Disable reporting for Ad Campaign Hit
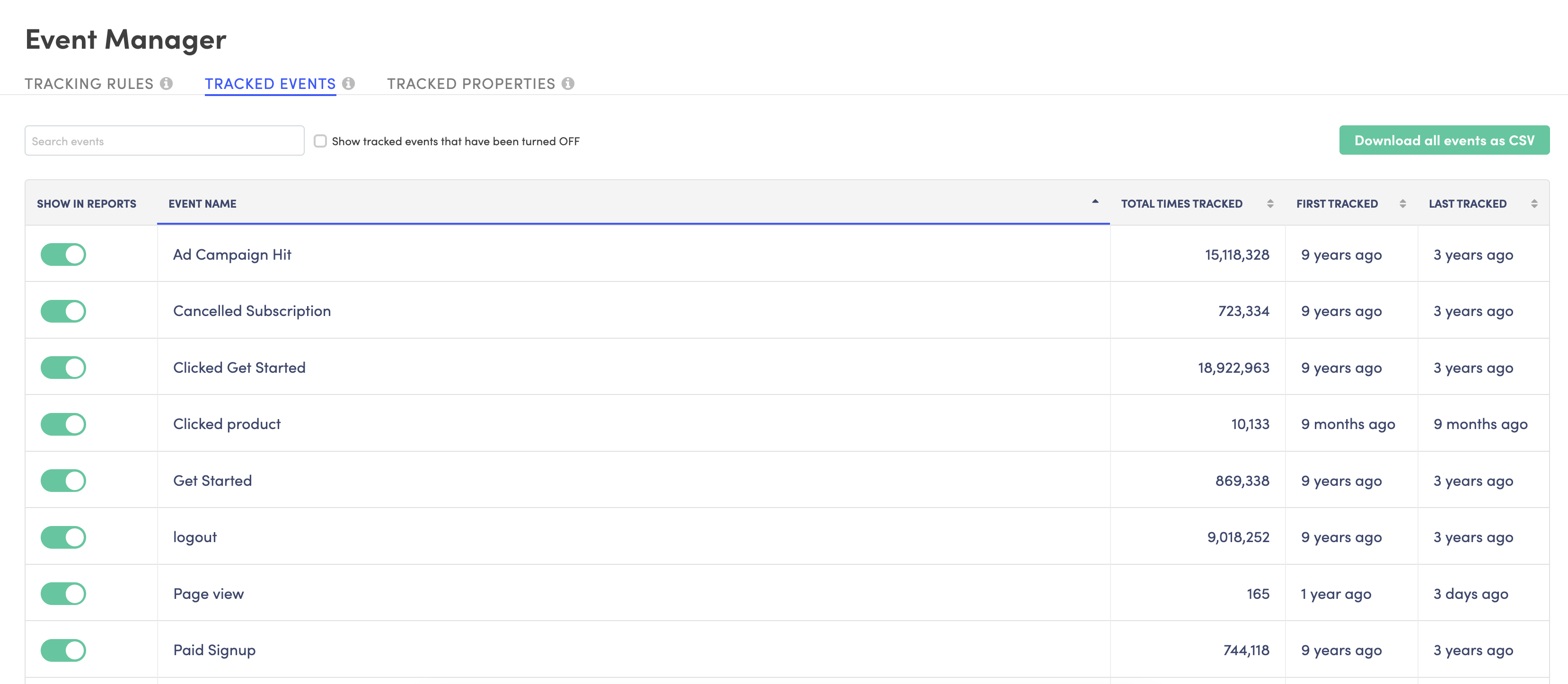 tap(63, 254)
